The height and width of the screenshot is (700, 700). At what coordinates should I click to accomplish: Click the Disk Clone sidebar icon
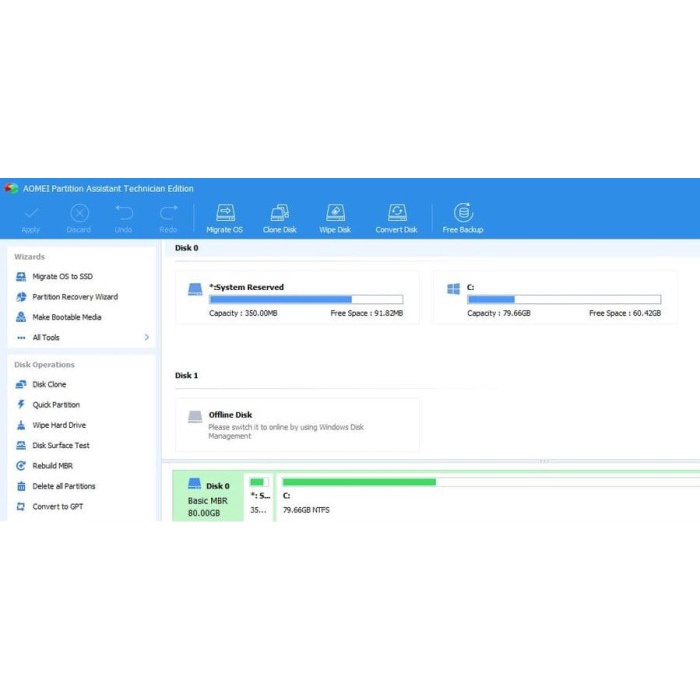[21, 384]
